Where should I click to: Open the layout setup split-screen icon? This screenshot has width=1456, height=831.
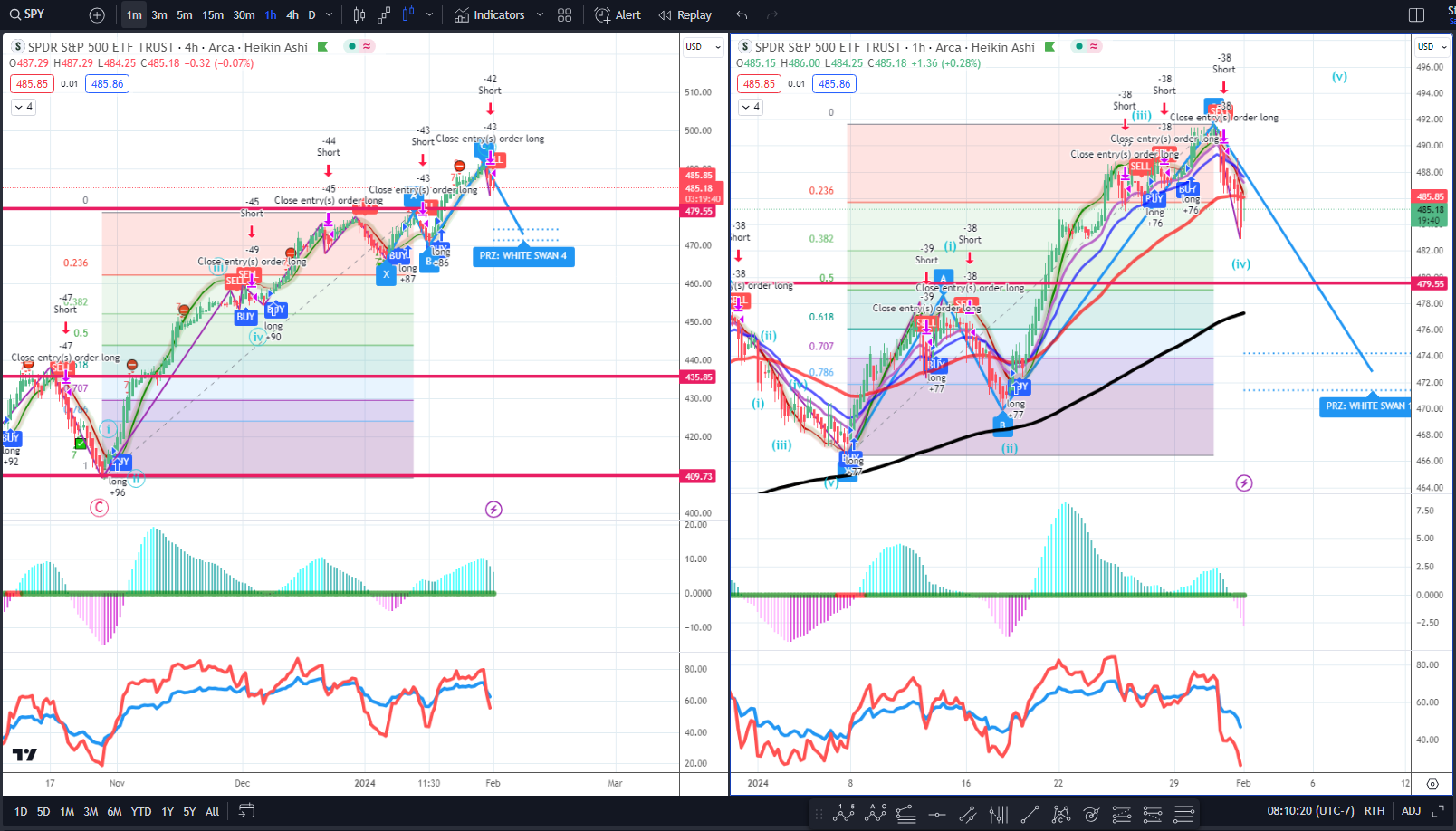point(1417,15)
